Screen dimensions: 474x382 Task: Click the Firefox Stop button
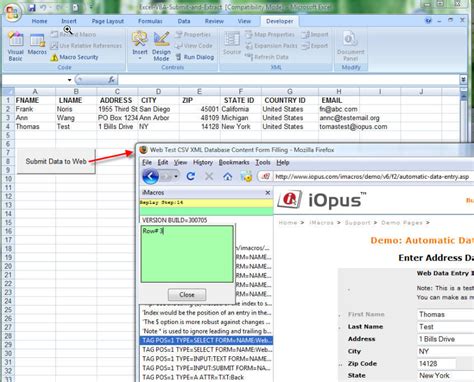click(x=209, y=176)
